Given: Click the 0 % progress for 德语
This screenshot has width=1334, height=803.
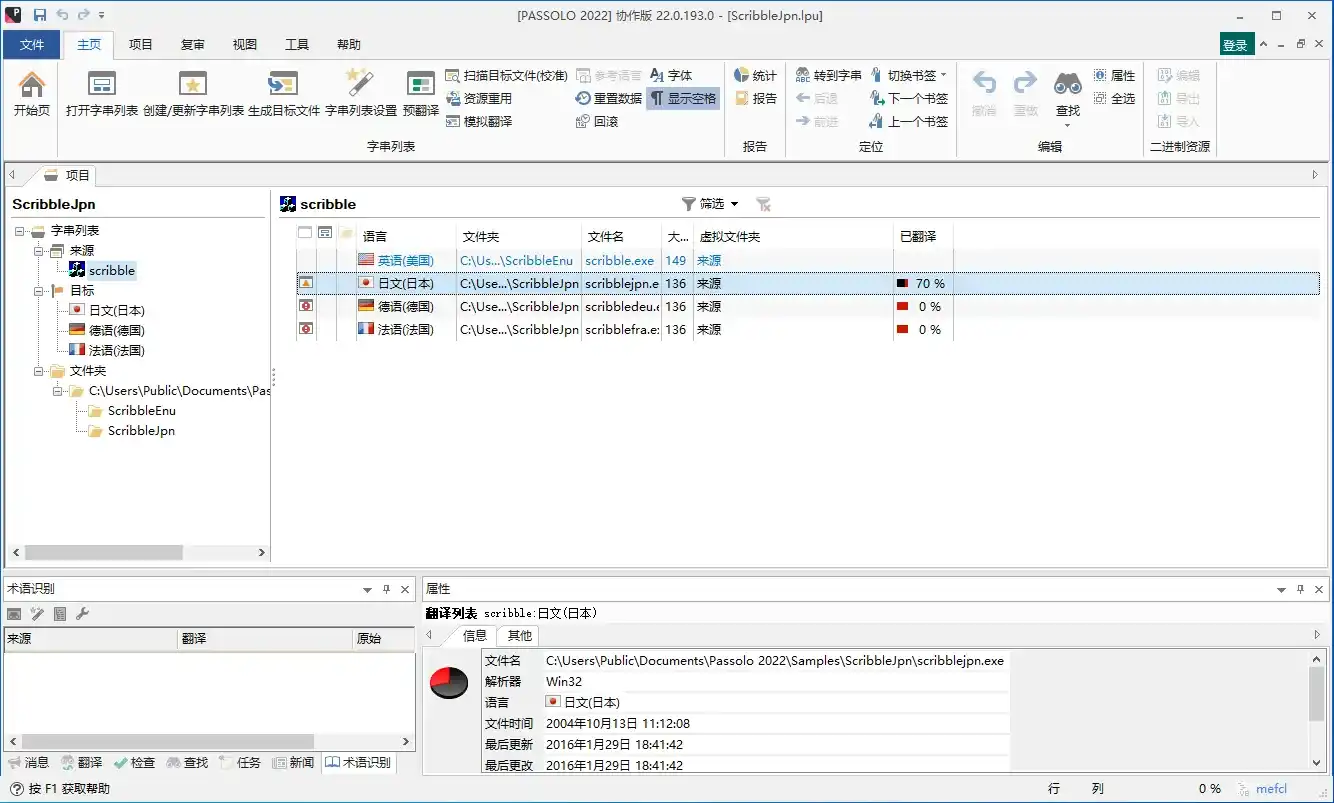Looking at the screenshot, I should 921,307.
